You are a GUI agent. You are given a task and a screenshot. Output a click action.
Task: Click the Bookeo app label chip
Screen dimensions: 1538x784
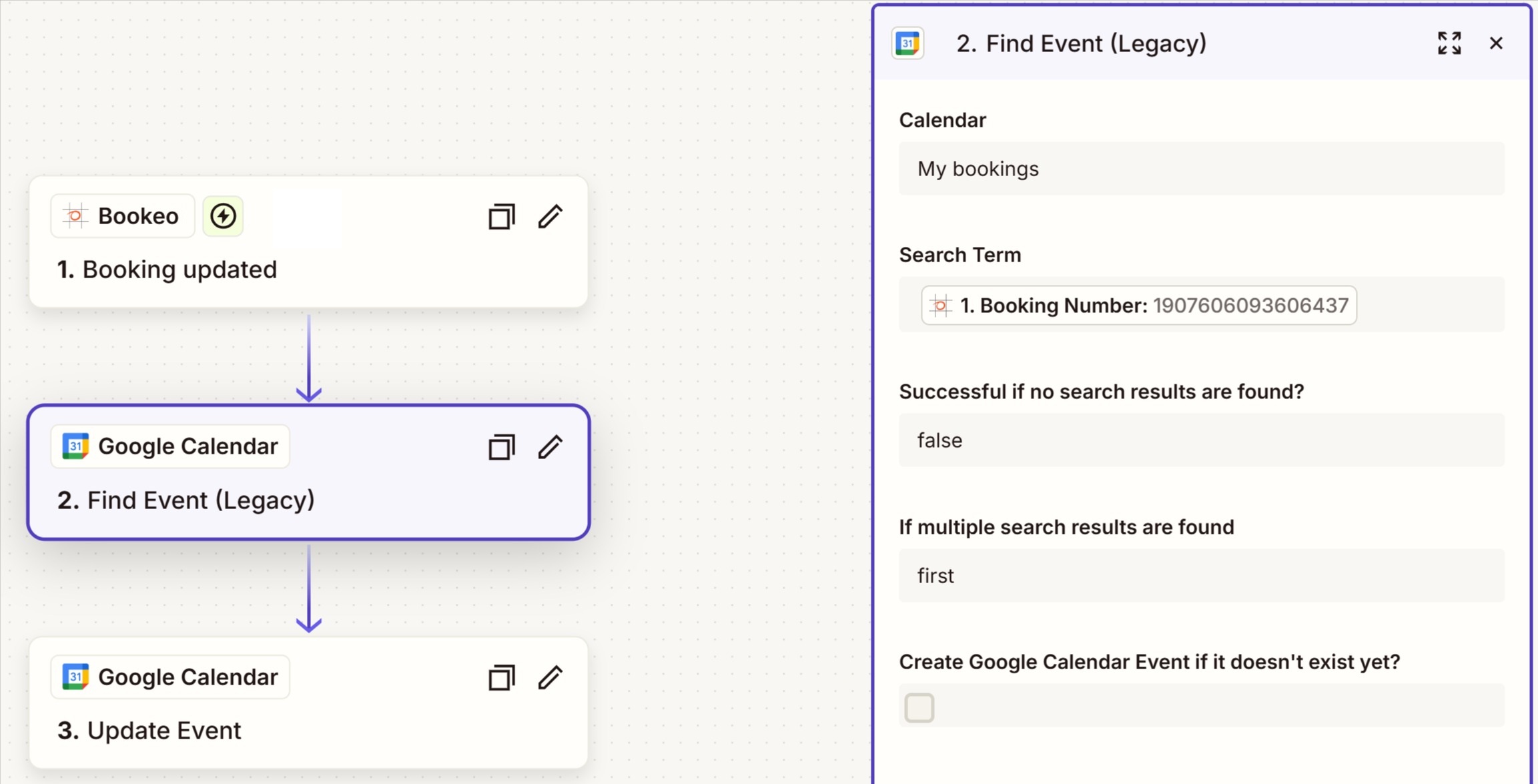click(x=123, y=216)
